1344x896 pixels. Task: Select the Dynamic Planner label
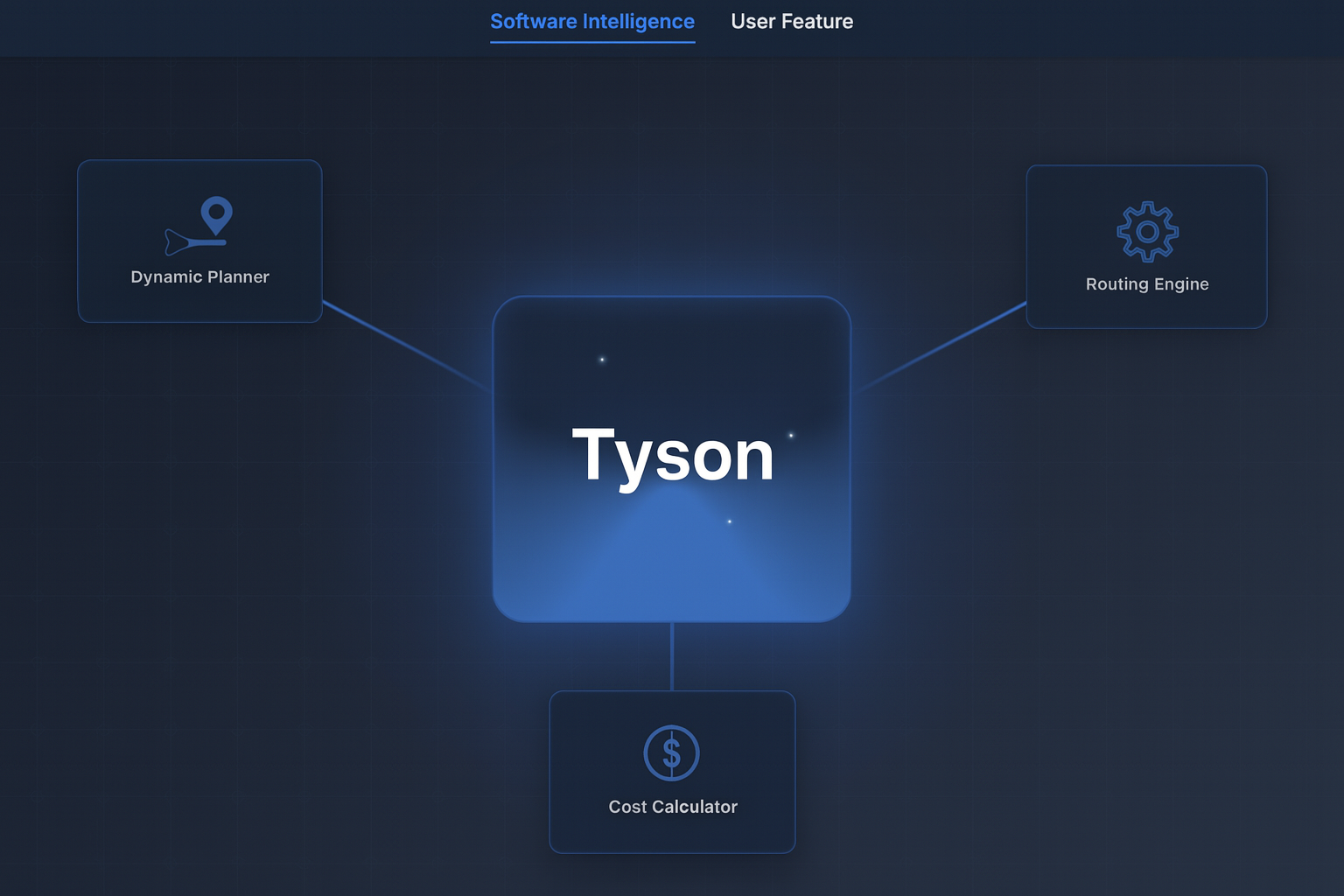[199, 277]
